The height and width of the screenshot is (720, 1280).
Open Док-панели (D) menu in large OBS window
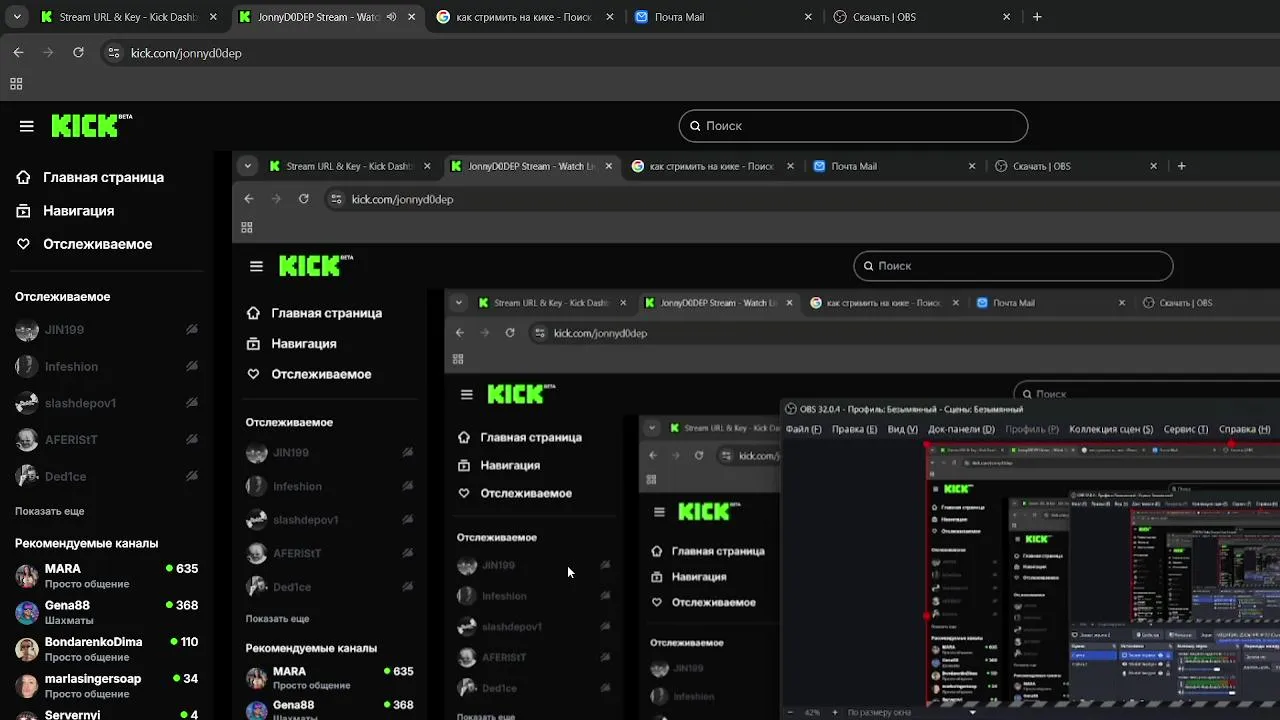coord(961,429)
